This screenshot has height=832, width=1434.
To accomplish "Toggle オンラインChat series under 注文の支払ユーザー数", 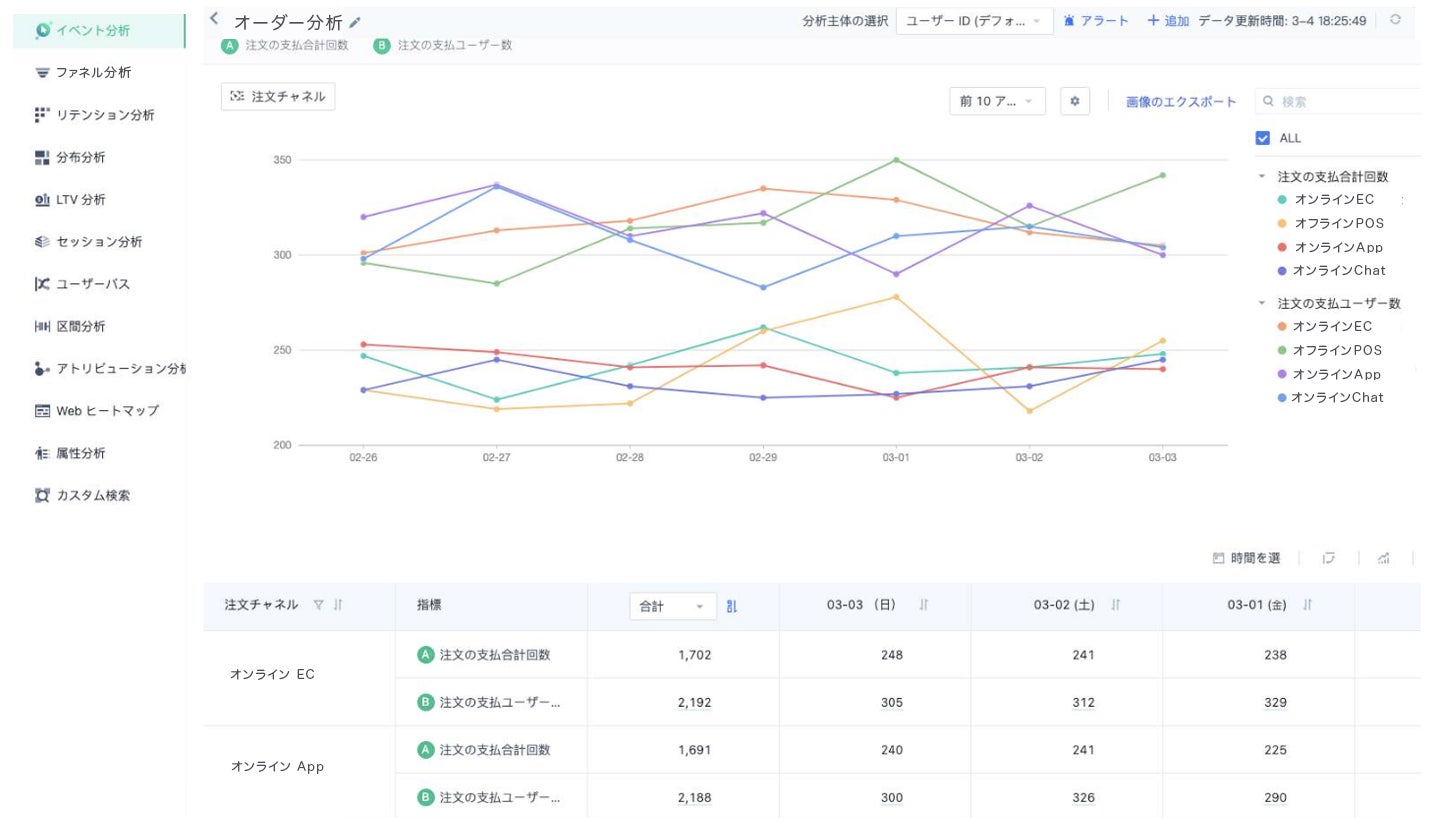I will point(1337,398).
